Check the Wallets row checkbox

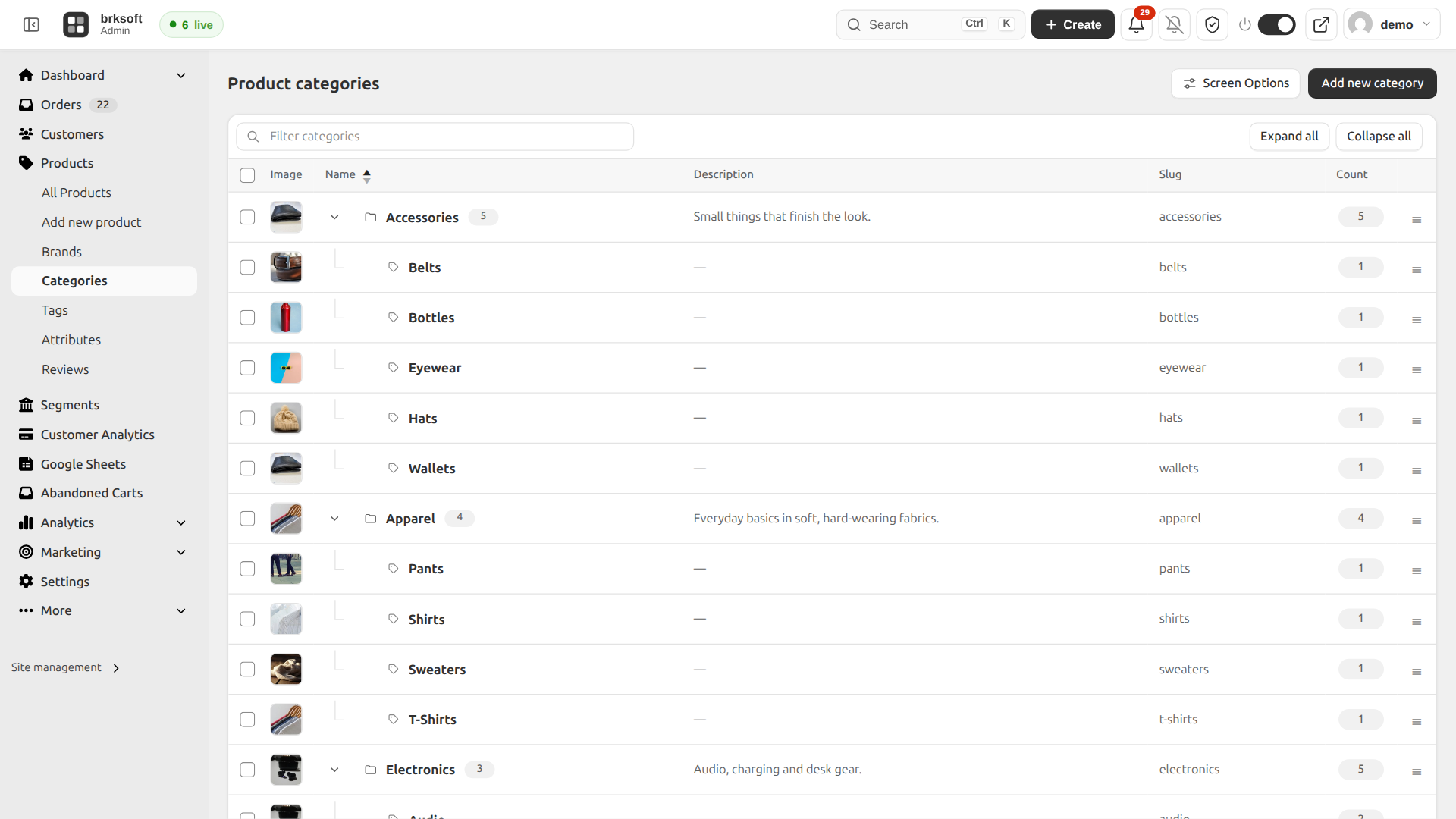(x=247, y=468)
